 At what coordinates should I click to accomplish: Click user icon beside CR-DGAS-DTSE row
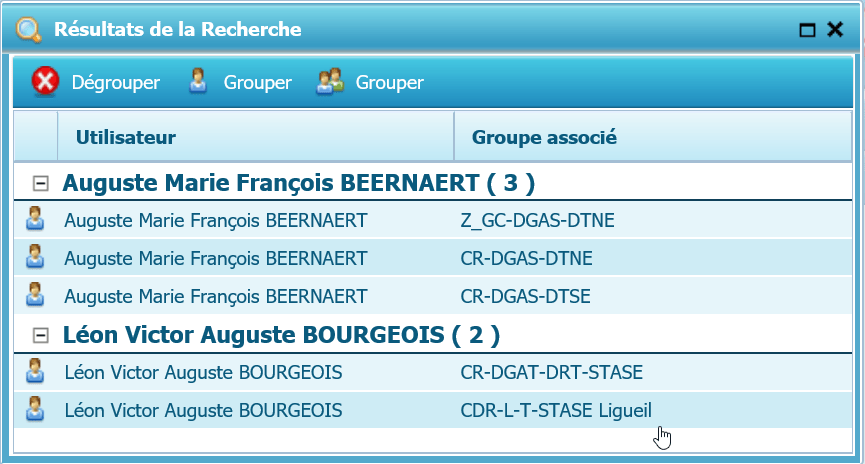tap(35, 296)
